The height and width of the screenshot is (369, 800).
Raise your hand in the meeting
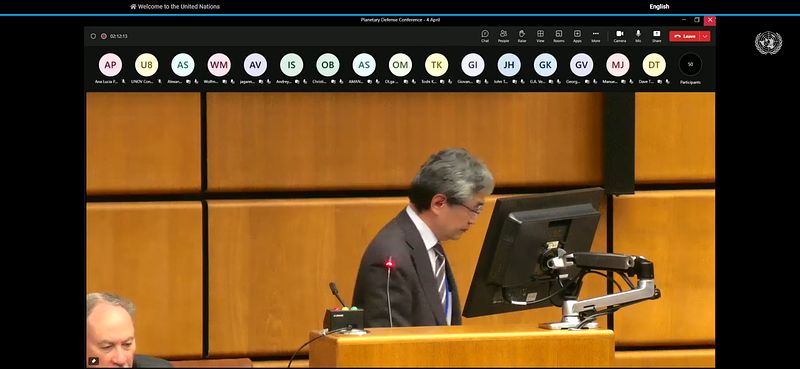coord(521,36)
